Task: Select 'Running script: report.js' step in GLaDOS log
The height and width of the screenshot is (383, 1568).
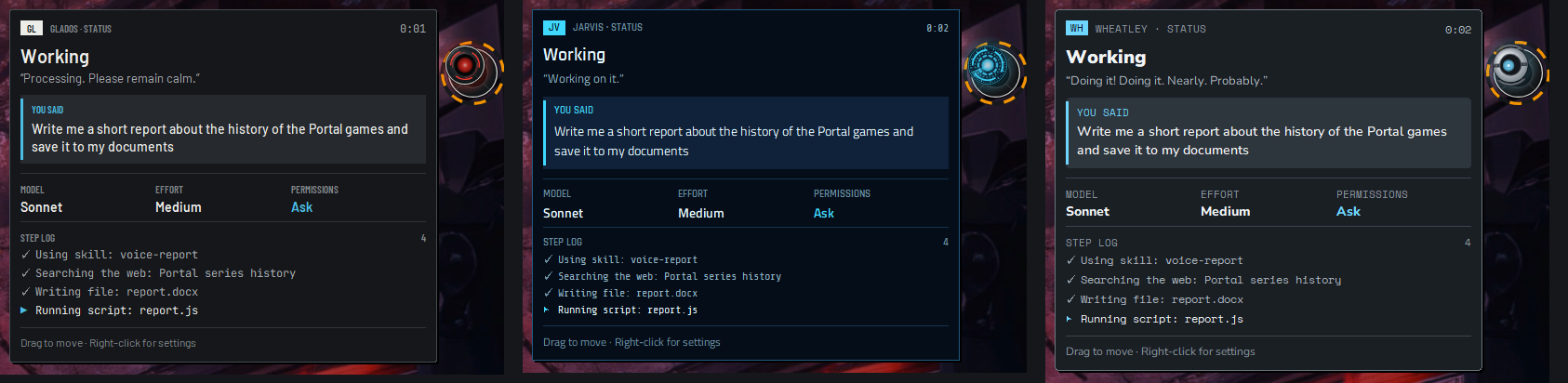Action: coord(109,310)
